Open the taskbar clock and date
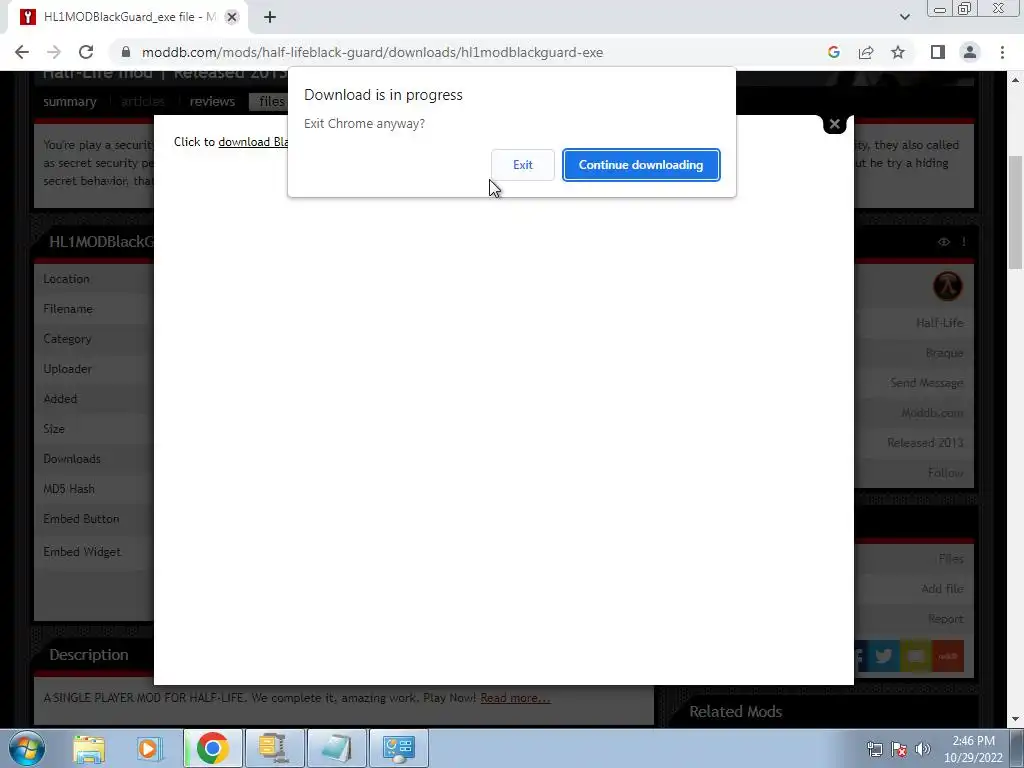 click(972, 749)
